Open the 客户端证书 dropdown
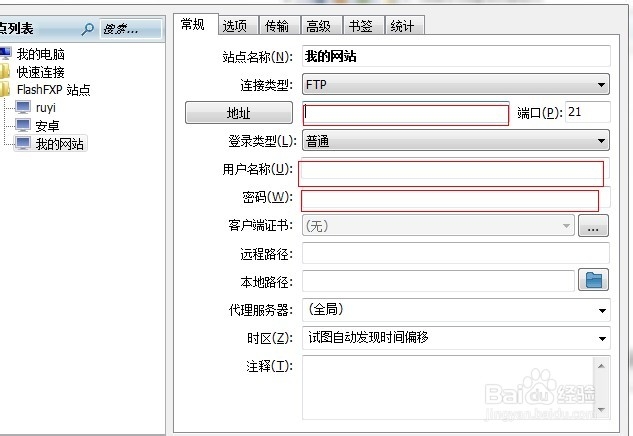 (438, 225)
